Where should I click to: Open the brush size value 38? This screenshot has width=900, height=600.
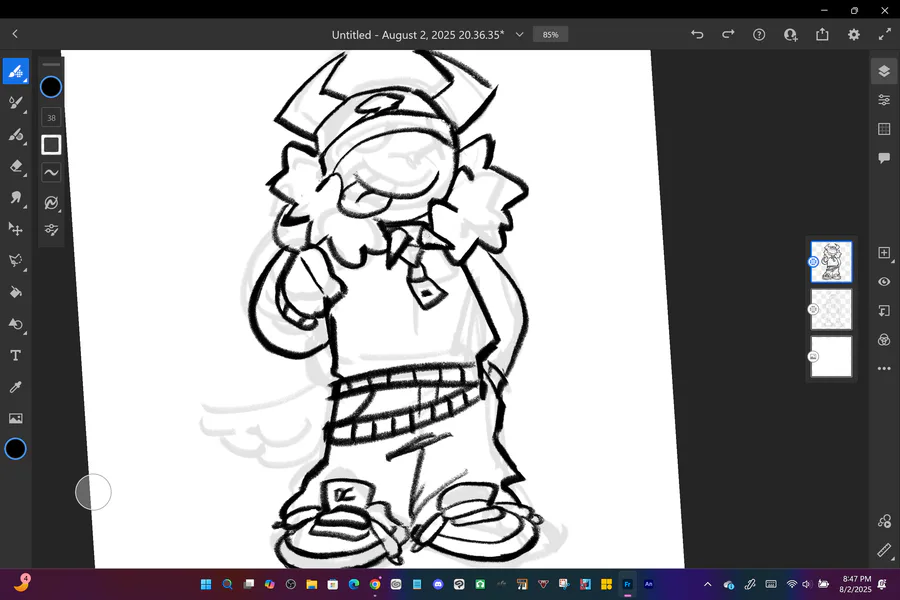tap(51, 118)
